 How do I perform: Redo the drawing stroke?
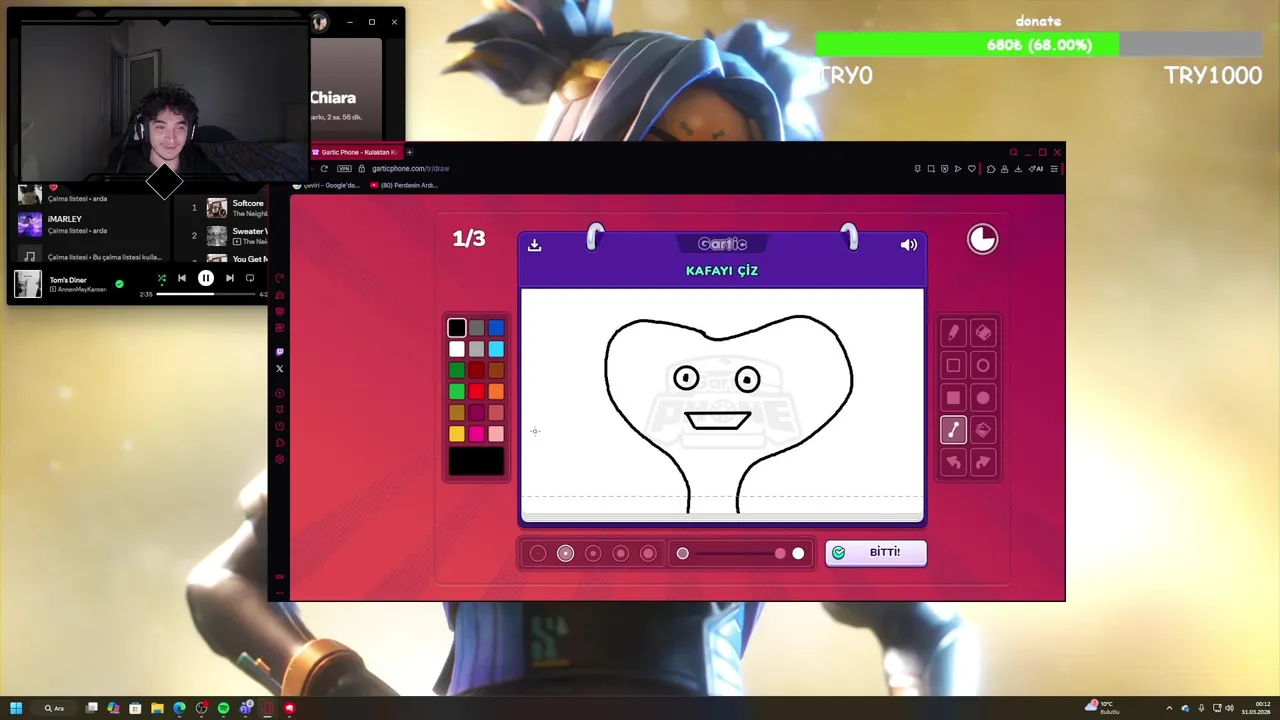[983, 461]
